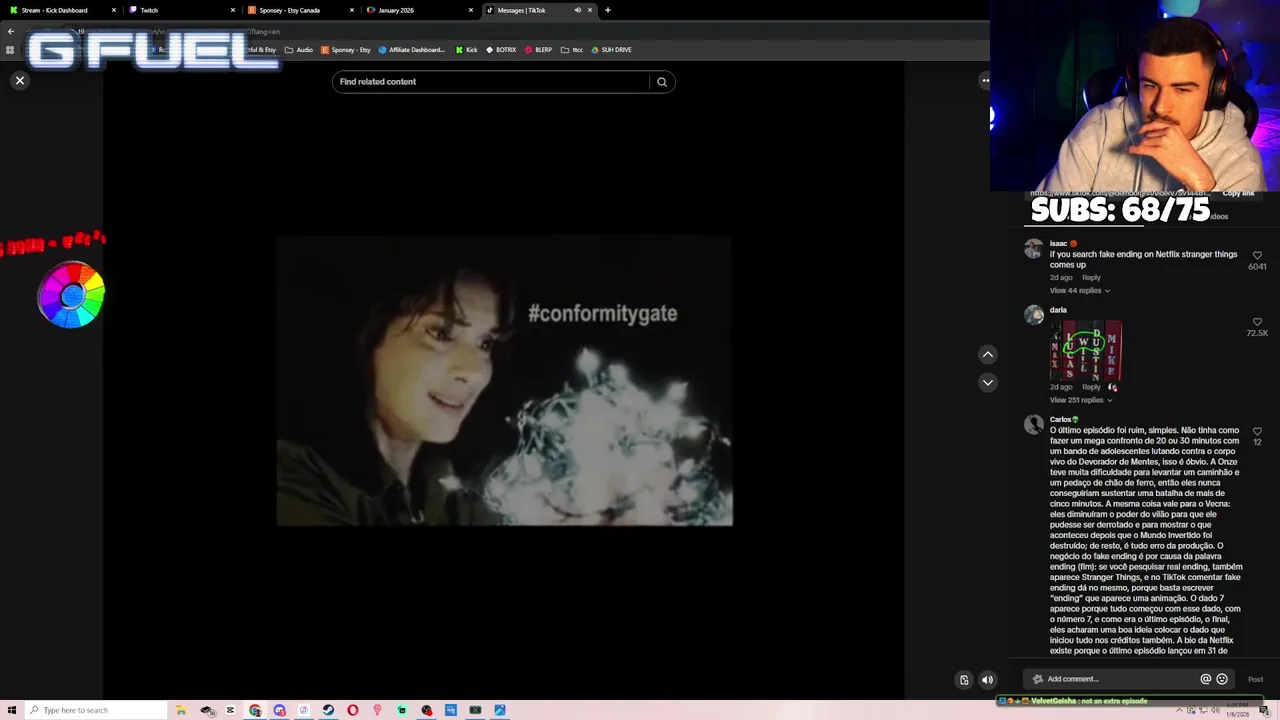
Task: Insert a mention with @ icon
Action: (x=1205, y=679)
